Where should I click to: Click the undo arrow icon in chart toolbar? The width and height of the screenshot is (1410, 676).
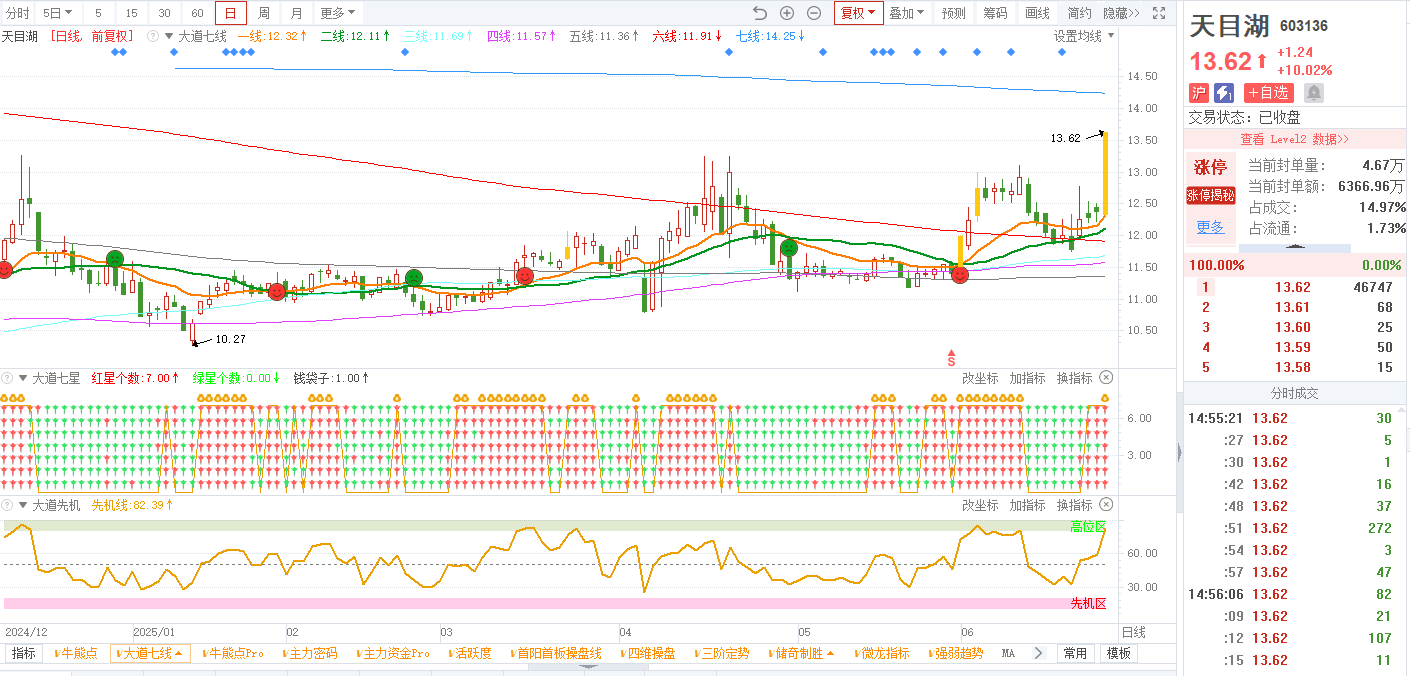(760, 13)
